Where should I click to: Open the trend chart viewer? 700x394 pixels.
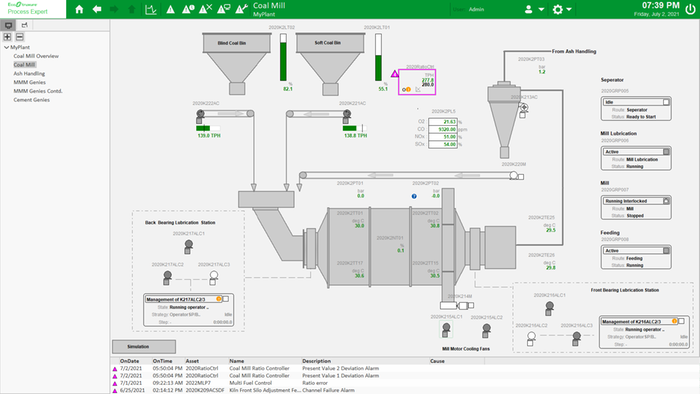coord(151,9)
